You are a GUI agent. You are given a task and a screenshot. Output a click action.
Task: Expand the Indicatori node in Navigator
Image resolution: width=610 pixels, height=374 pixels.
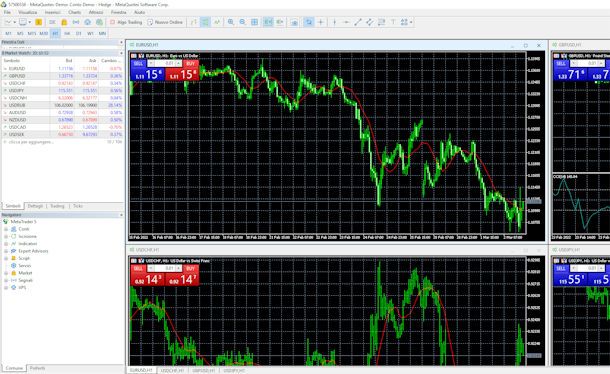(6, 244)
